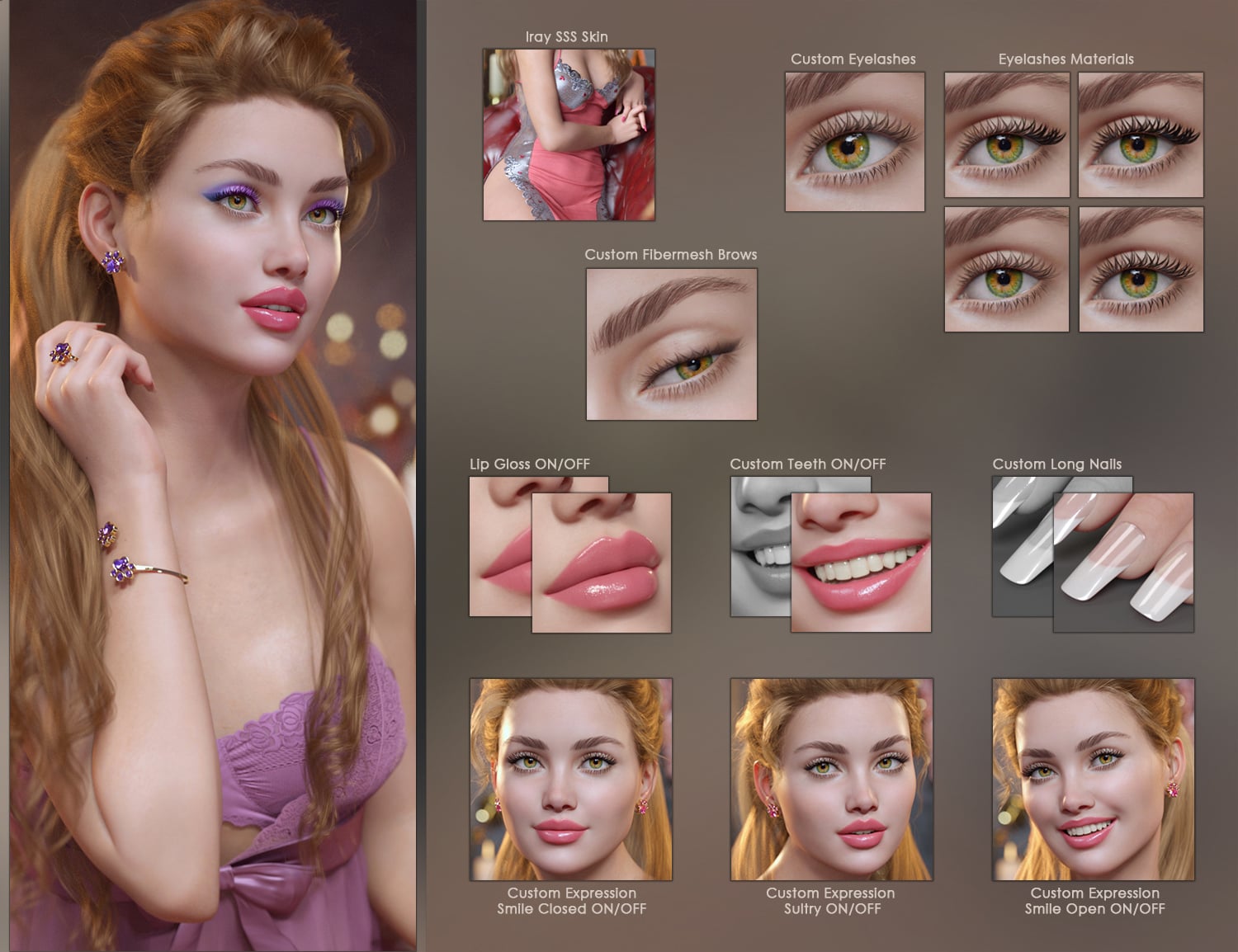Click the 'Smile Open ON/OFF' caption
Viewport: 1238px width, 952px height.
(x=1094, y=909)
